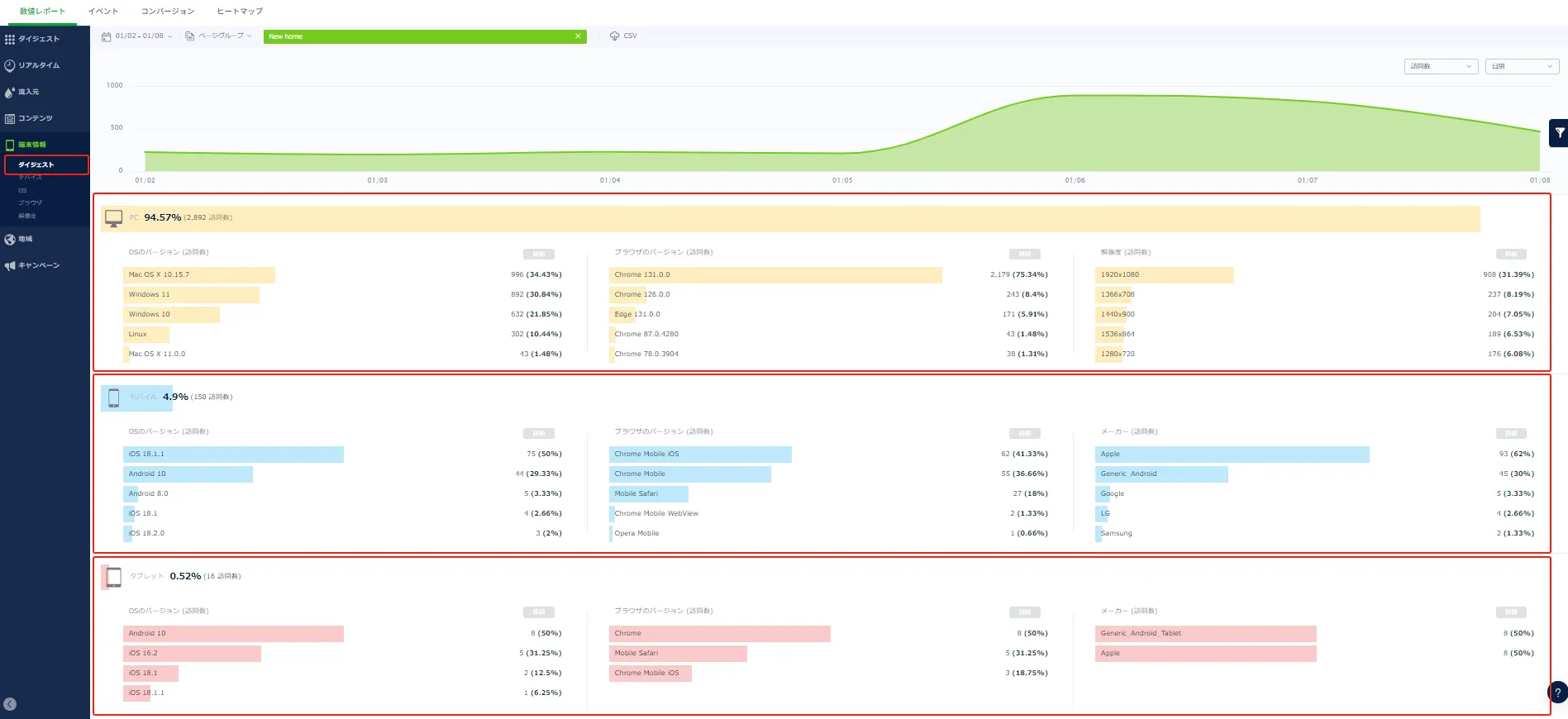Click the help question mark icon

click(x=1557, y=693)
